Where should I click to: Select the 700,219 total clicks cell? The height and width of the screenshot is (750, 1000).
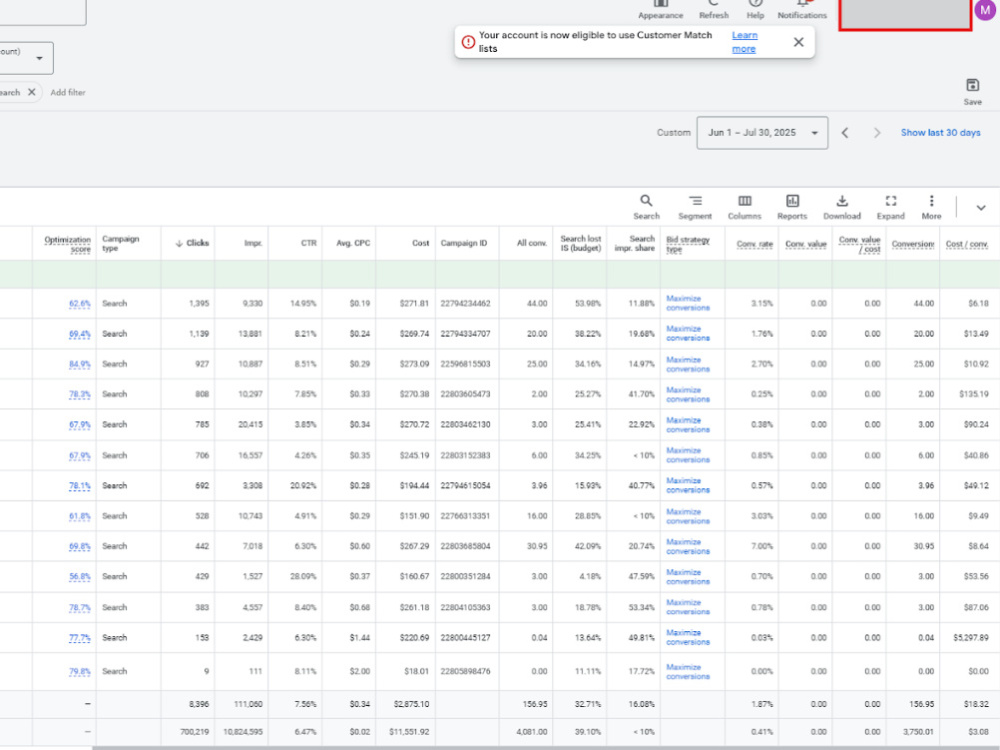click(x=195, y=732)
